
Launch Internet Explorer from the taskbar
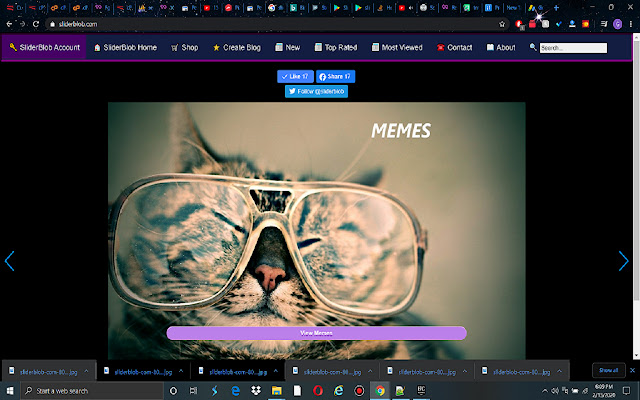tap(338, 391)
